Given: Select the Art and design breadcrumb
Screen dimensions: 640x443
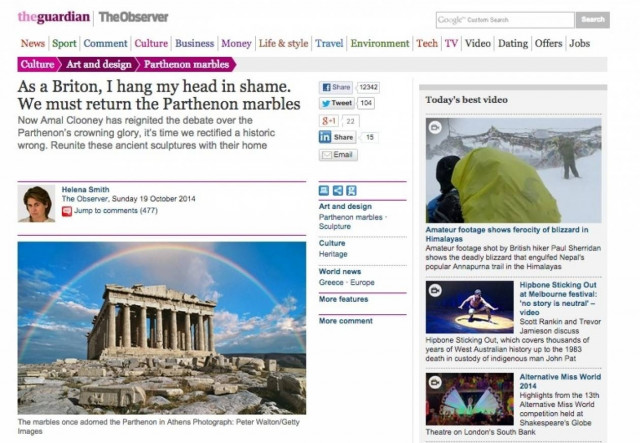Looking at the screenshot, I should (x=99, y=65).
